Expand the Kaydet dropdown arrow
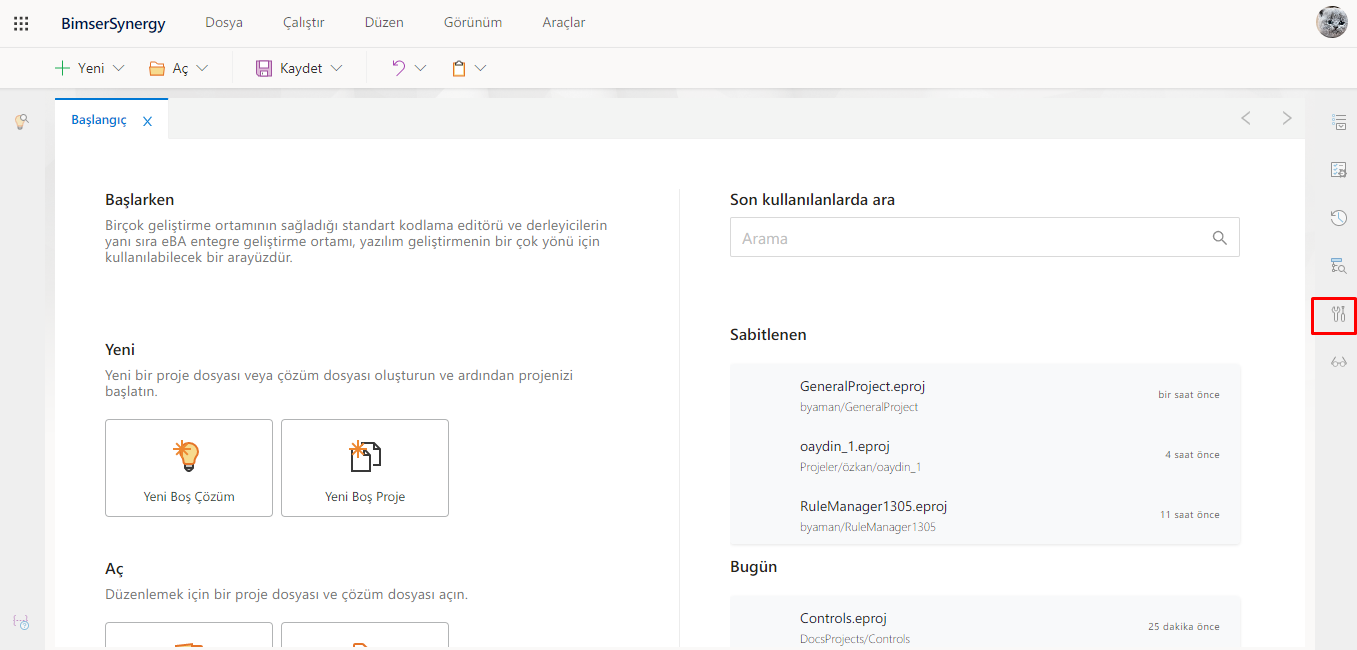Screen dimensions: 1357x650 [x=336, y=68]
